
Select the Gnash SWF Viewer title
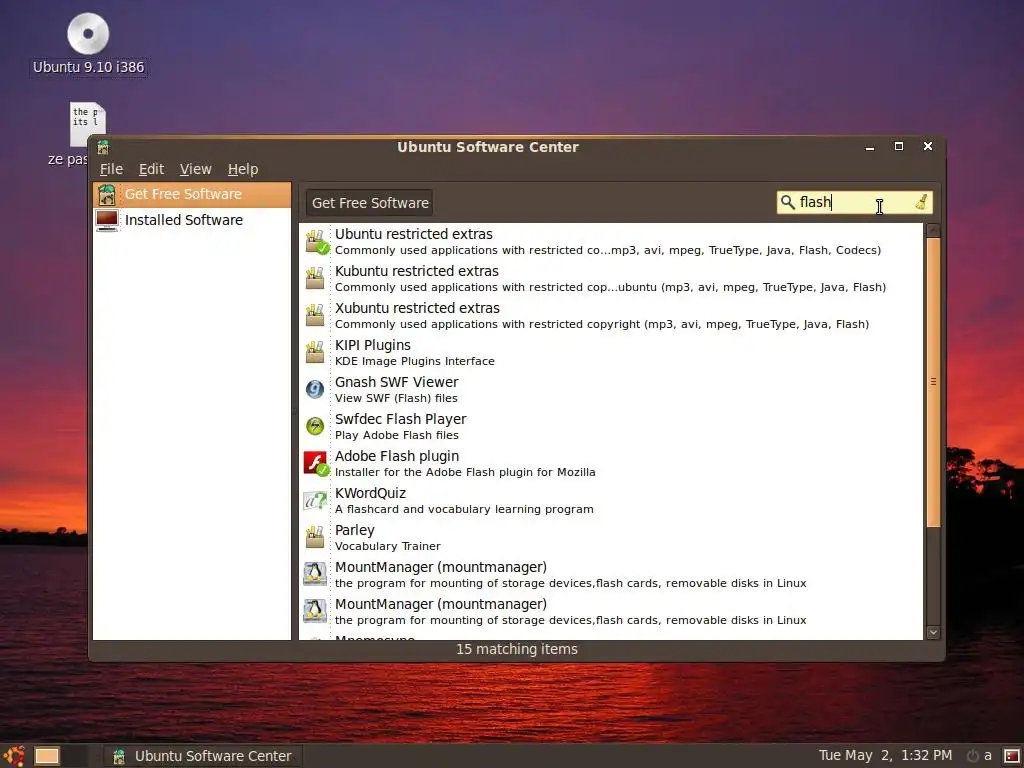coord(396,382)
